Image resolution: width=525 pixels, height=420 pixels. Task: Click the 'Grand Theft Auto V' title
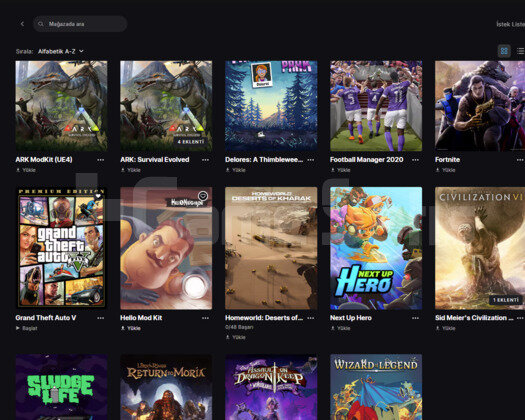[x=46, y=318]
